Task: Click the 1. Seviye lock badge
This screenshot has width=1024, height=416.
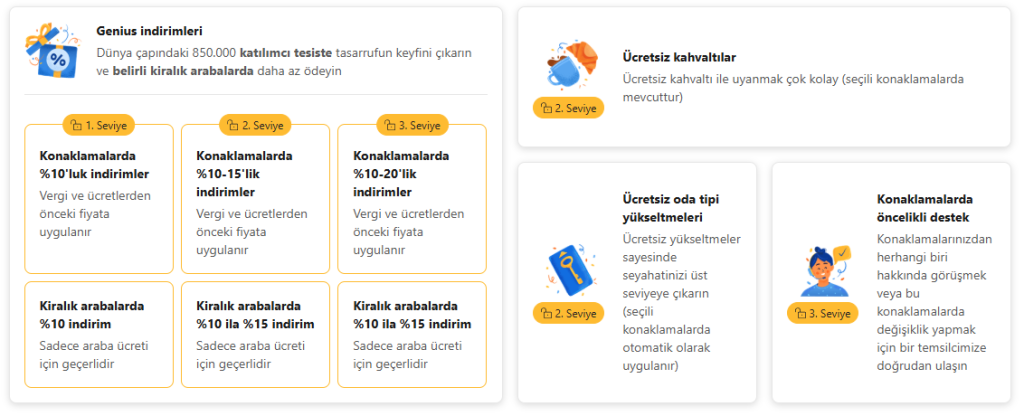Action: tap(99, 125)
